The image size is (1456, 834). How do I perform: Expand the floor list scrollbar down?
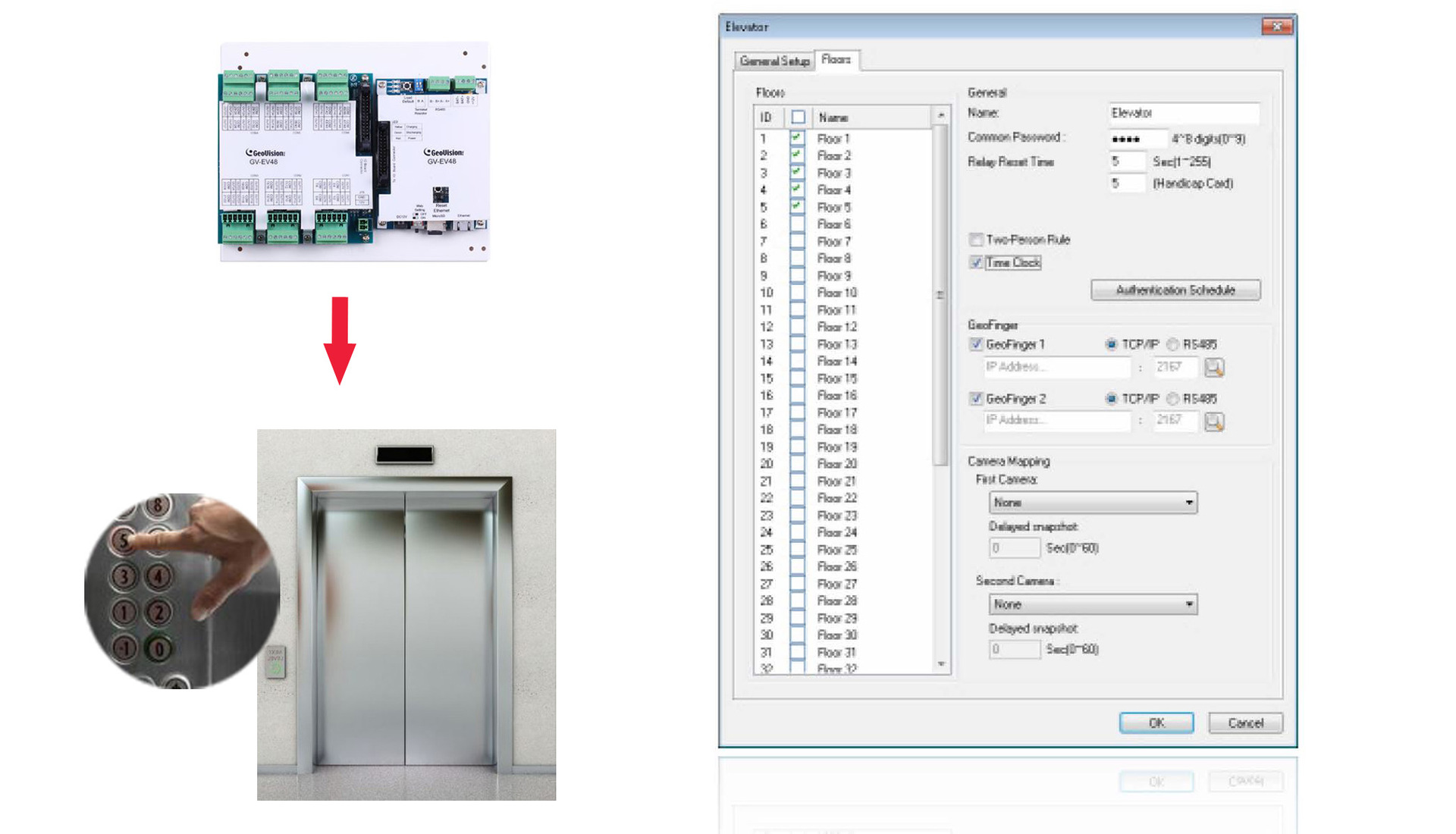point(940,670)
